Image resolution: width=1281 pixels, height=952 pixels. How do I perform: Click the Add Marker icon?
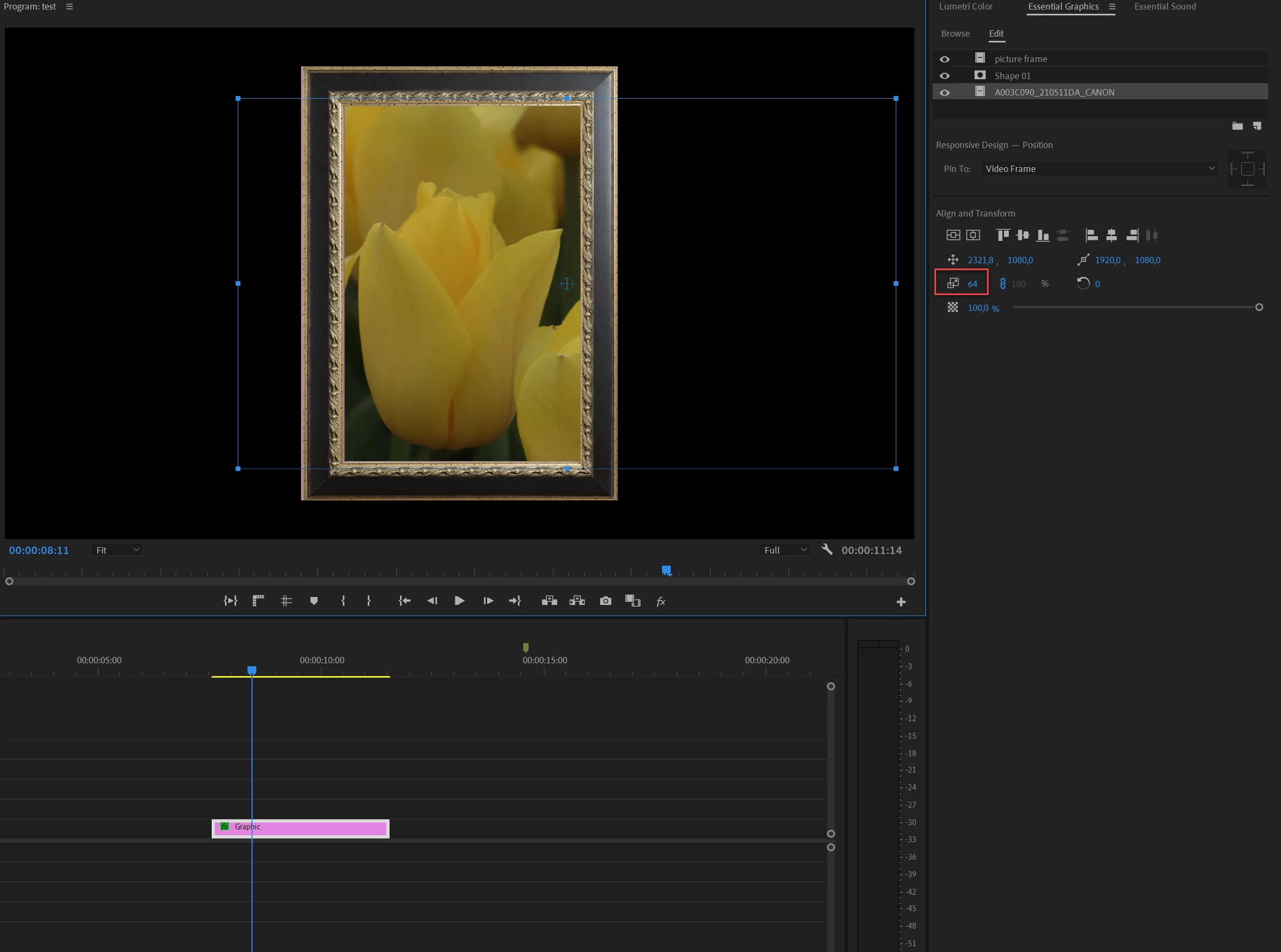(x=314, y=601)
